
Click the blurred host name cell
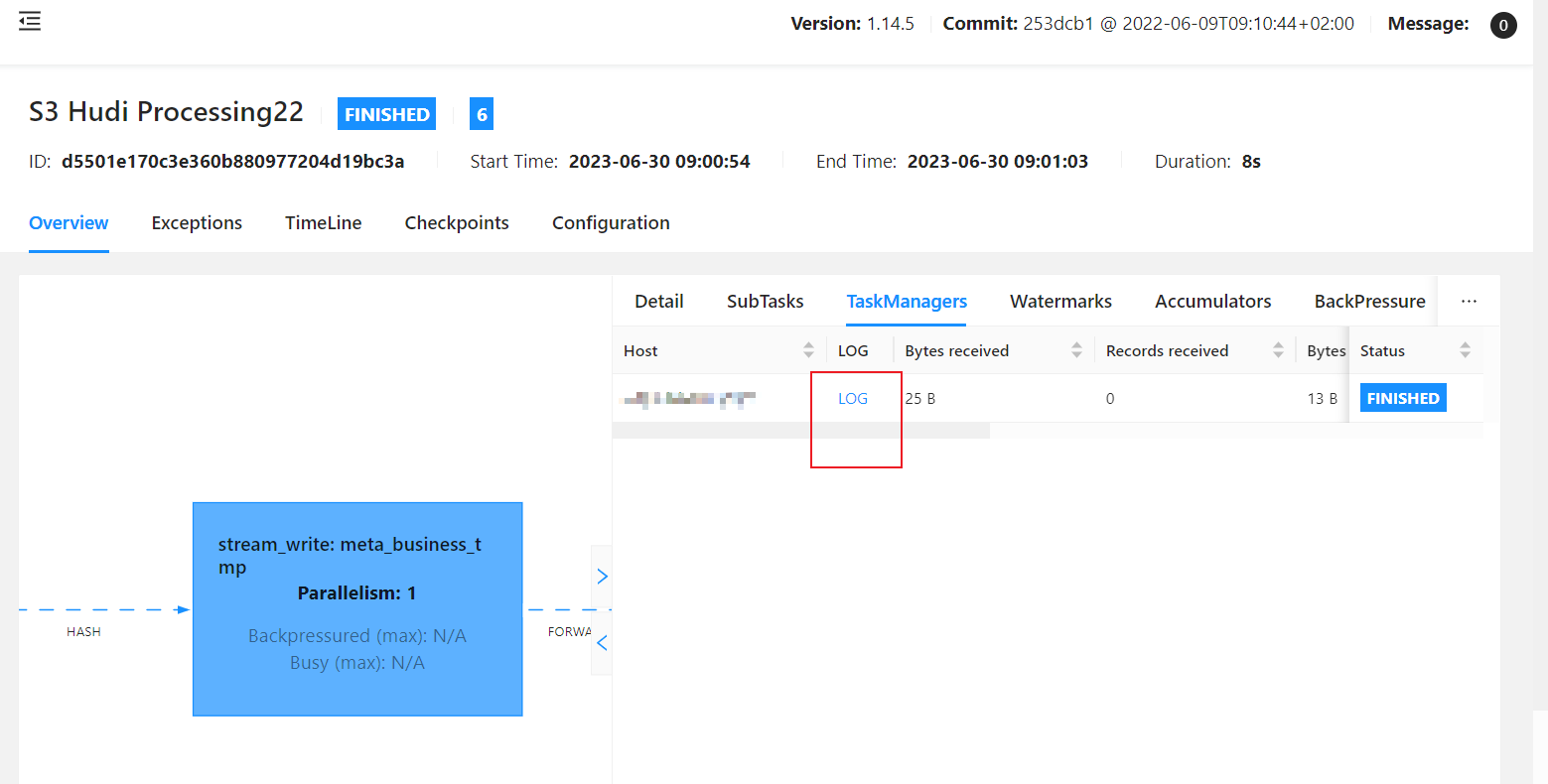689,399
